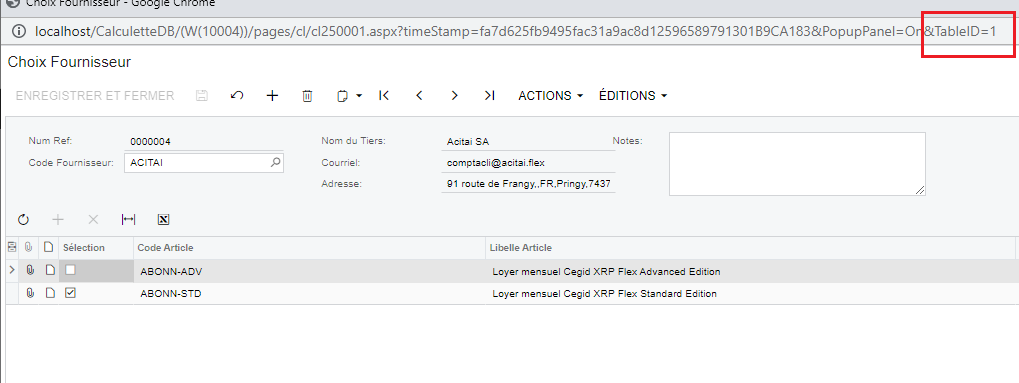Add a grid row with the plus icon
Screen dimensions: 1019x383
tap(58, 220)
